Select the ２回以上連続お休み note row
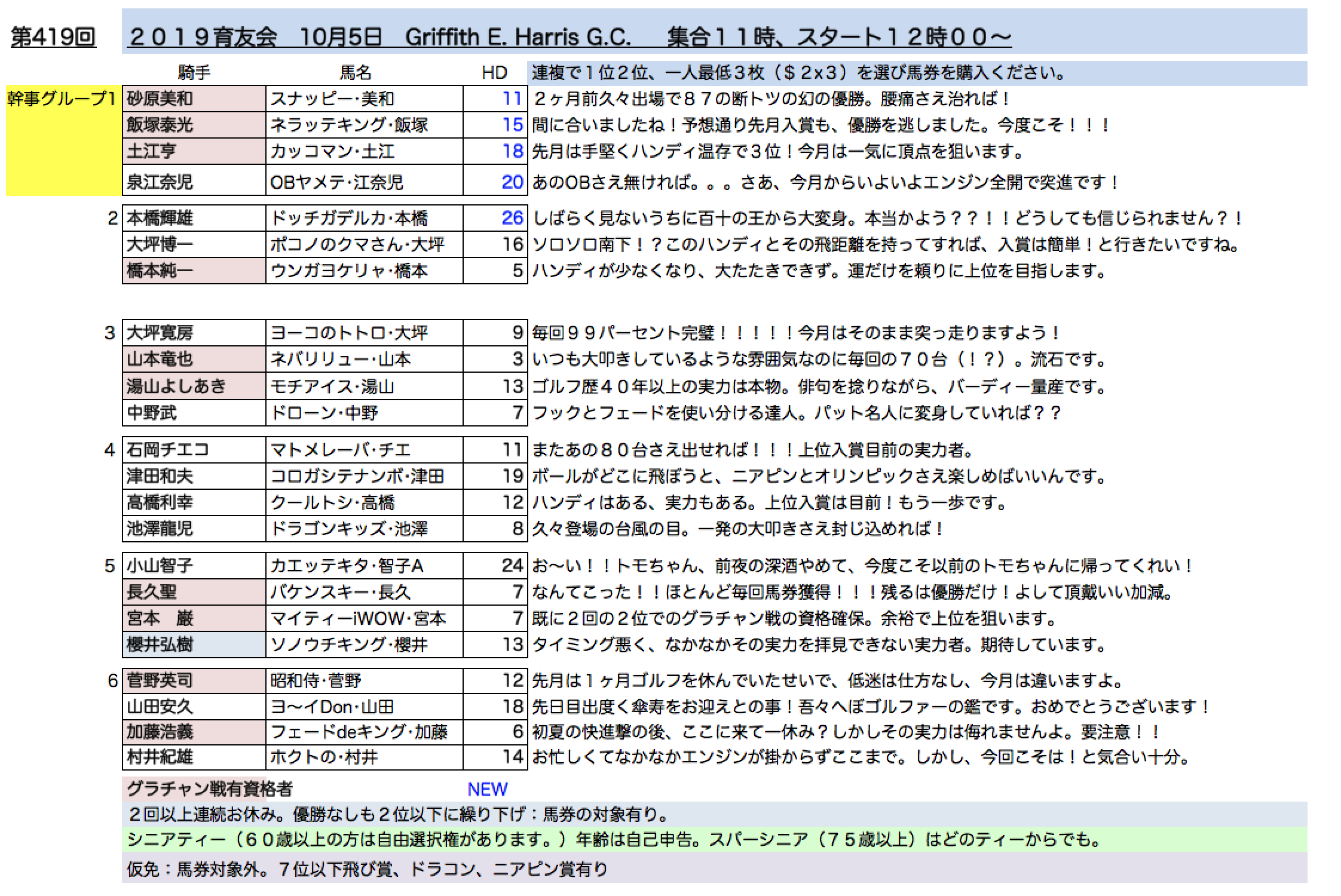 pos(714,814)
